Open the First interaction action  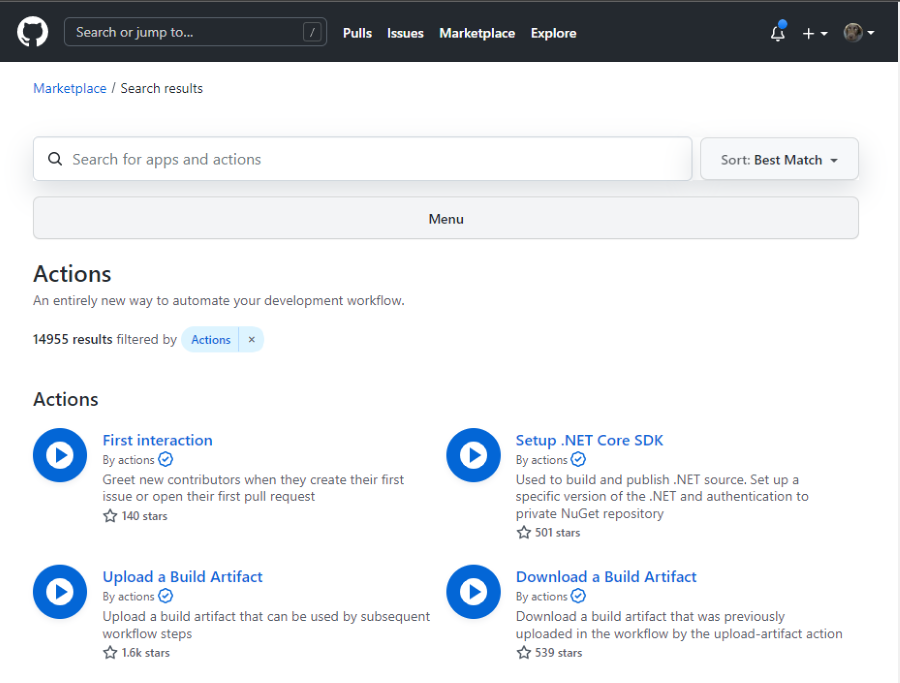157,440
